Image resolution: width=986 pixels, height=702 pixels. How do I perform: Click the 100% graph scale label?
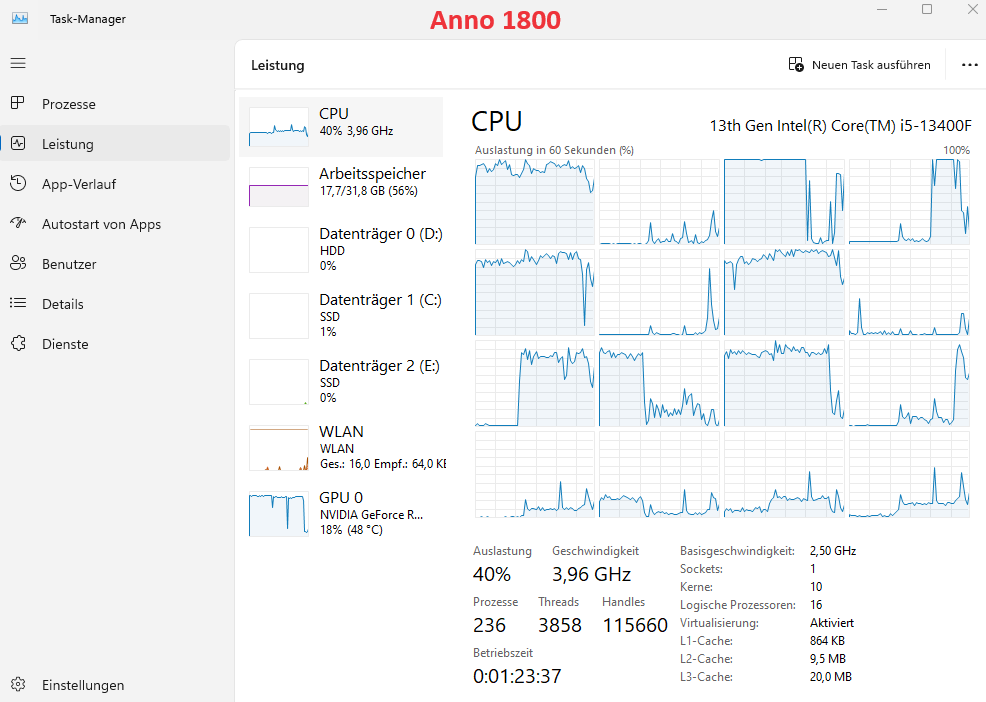point(956,150)
